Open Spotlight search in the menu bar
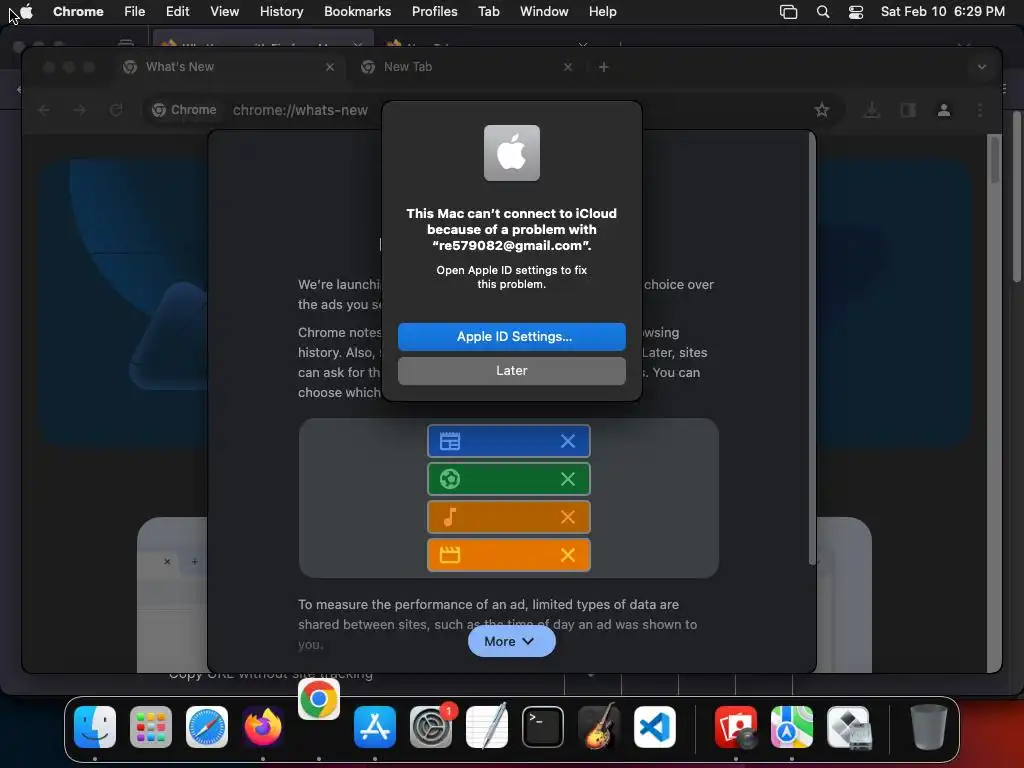Viewport: 1024px width, 768px height. [823, 12]
